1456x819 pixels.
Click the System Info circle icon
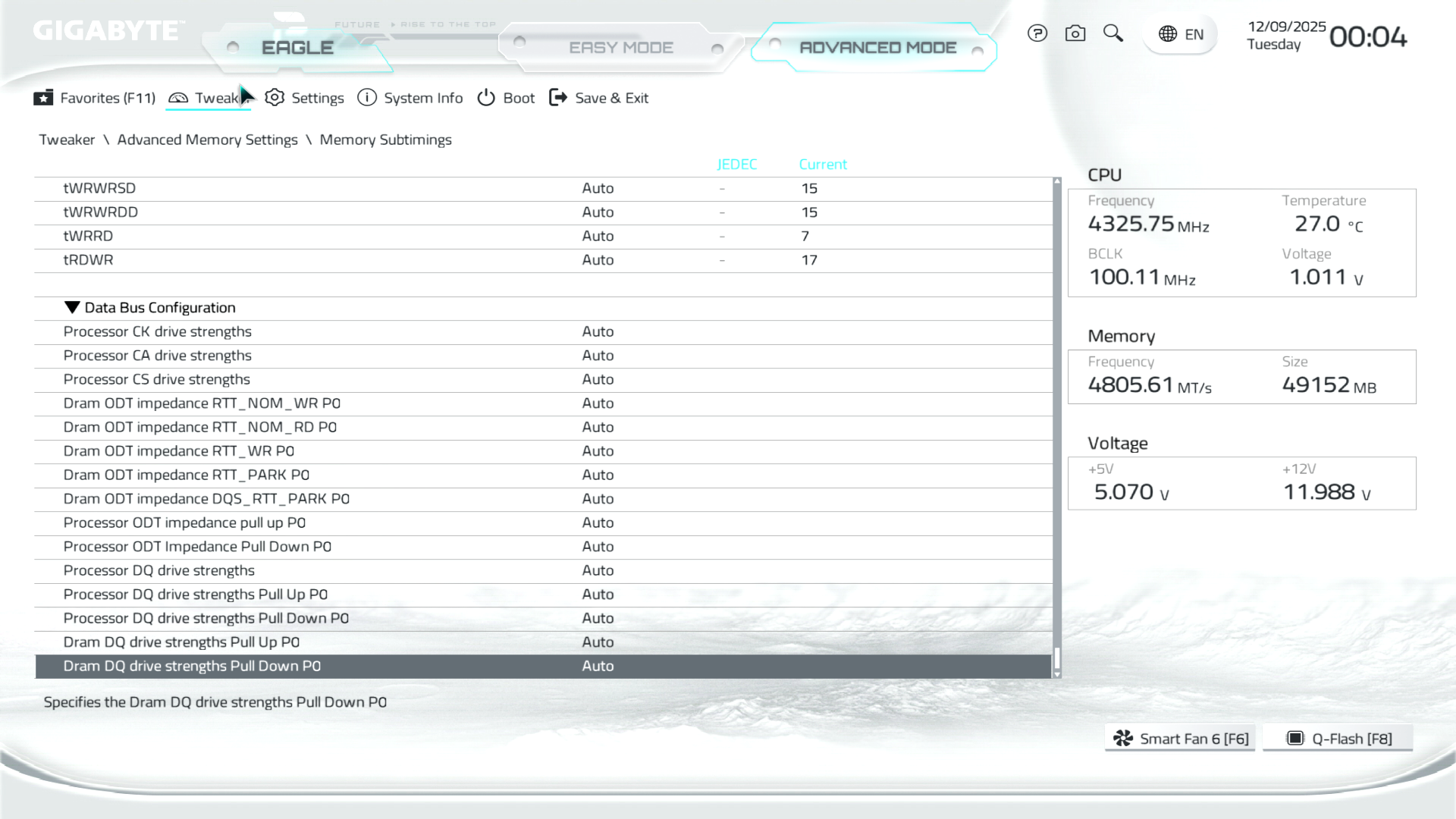coord(367,98)
